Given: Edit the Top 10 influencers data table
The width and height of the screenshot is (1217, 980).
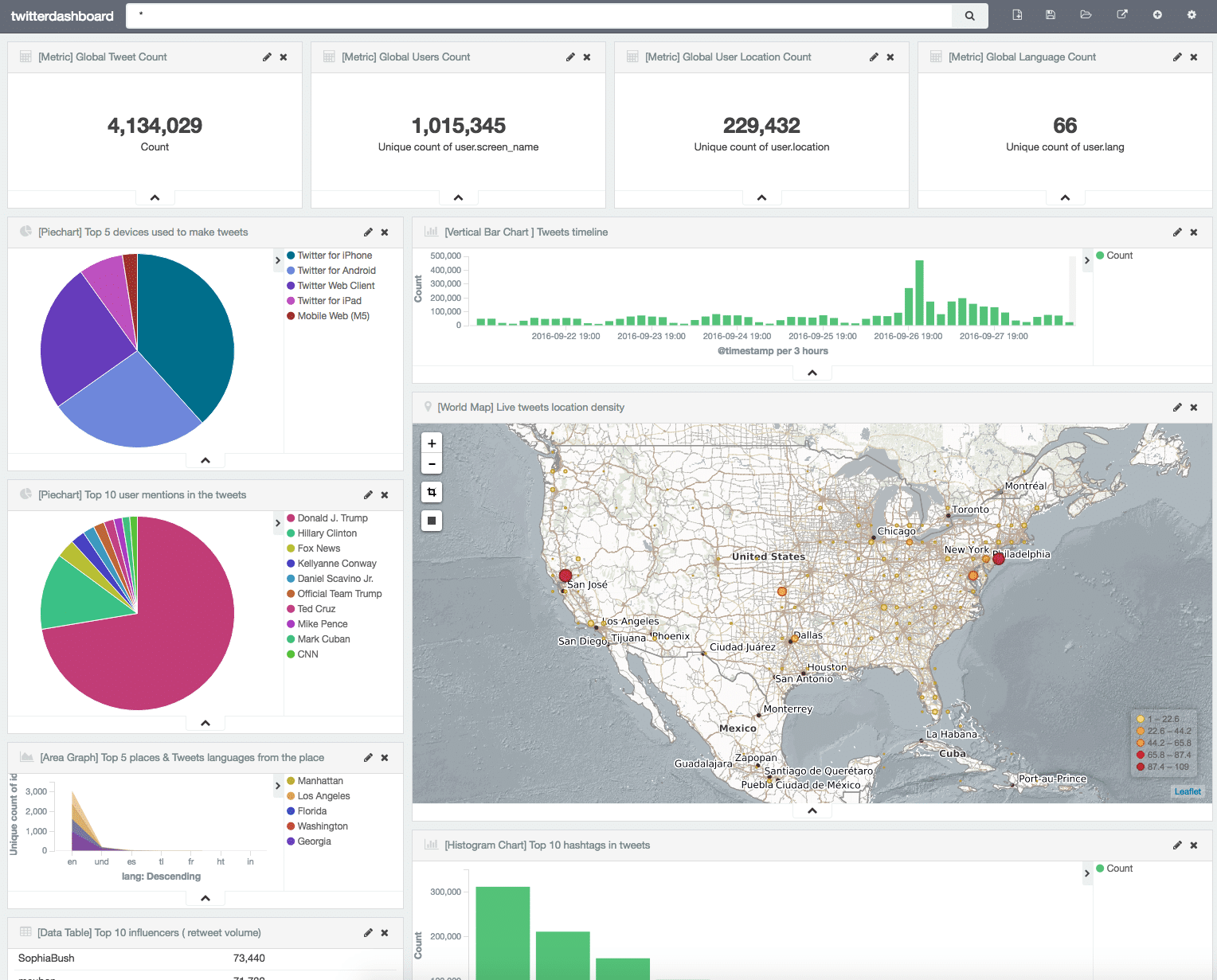Looking at the screenshot, I should pos(368,933).
